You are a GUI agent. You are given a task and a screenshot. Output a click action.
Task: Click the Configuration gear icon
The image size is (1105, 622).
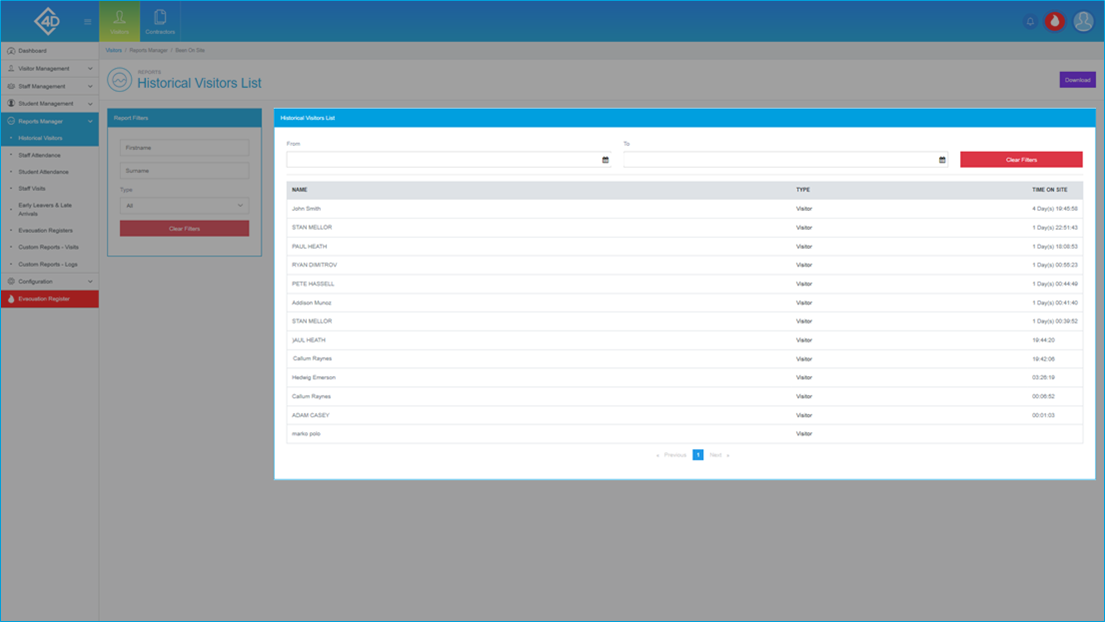pos(11,281)
